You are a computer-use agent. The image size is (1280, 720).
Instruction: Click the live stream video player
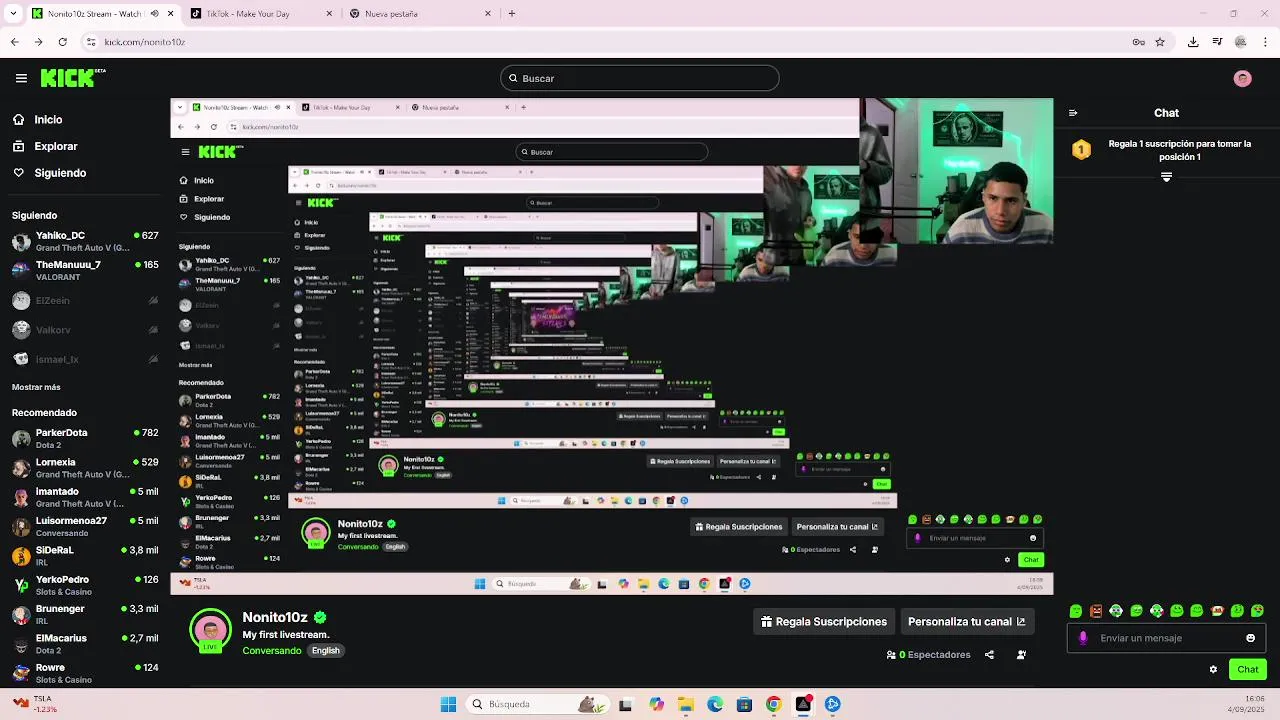tap(612, 346)
